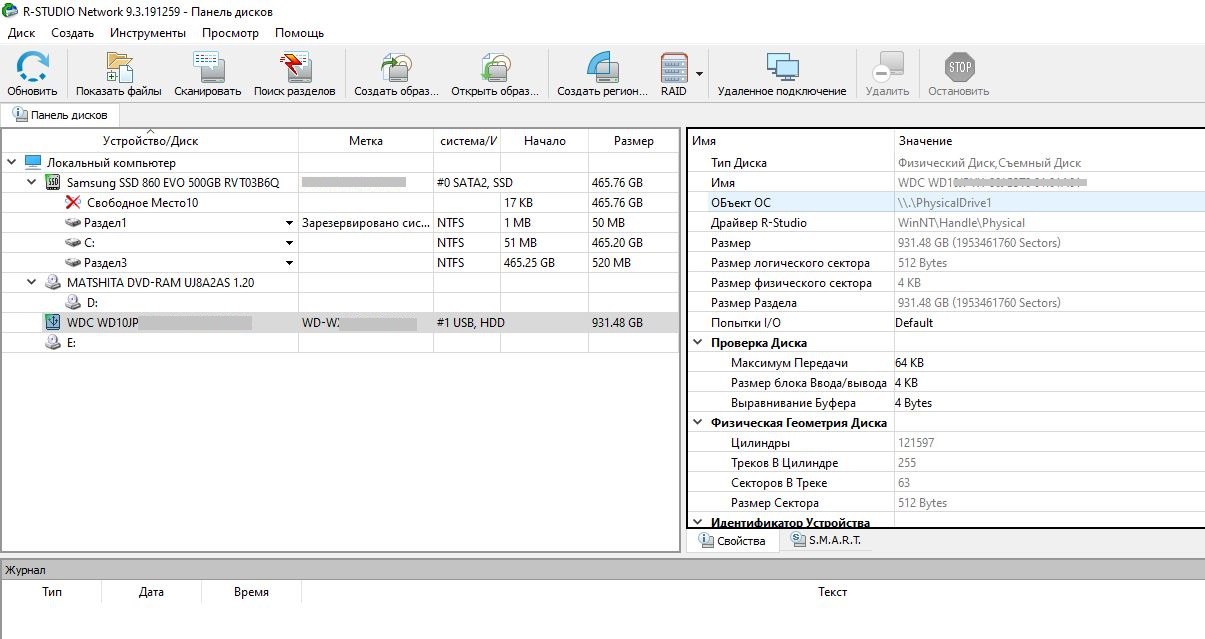1205x639 pixels.
Task: Click the E: drive icon
Action: (53, 342)
